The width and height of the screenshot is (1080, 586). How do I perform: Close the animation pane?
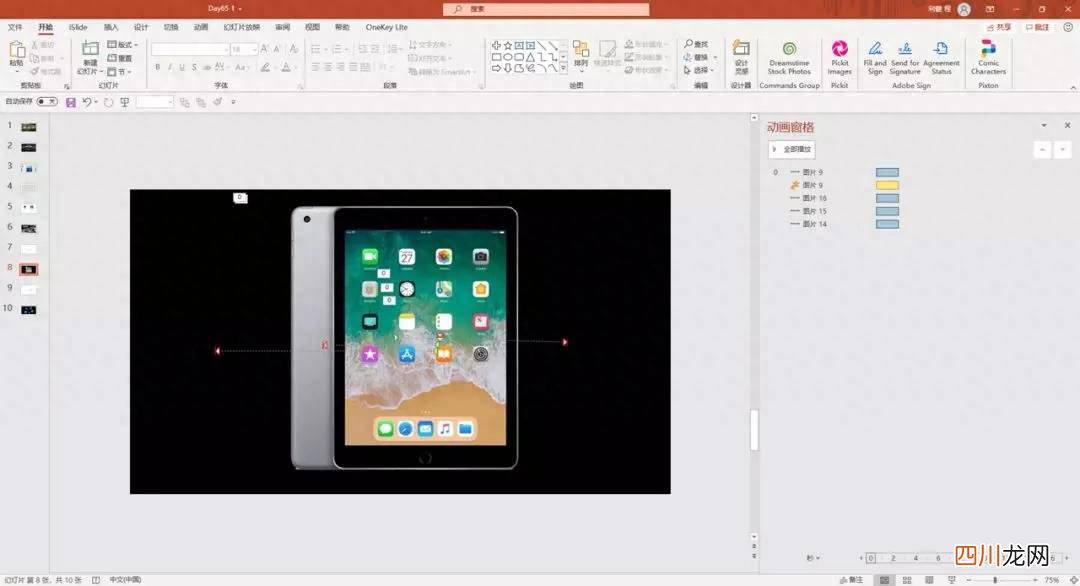point(1068,126)
